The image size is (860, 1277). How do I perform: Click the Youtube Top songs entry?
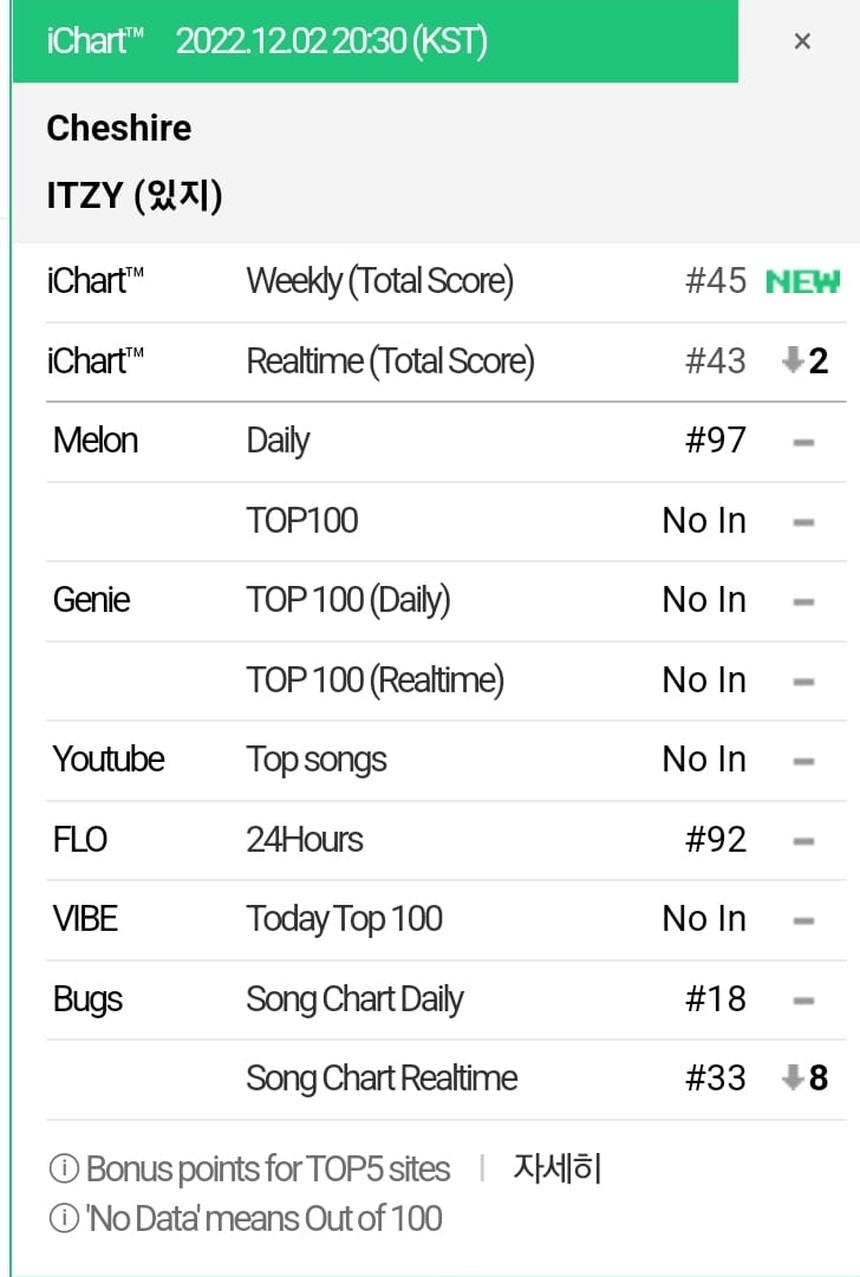click(x=316, y=760)
